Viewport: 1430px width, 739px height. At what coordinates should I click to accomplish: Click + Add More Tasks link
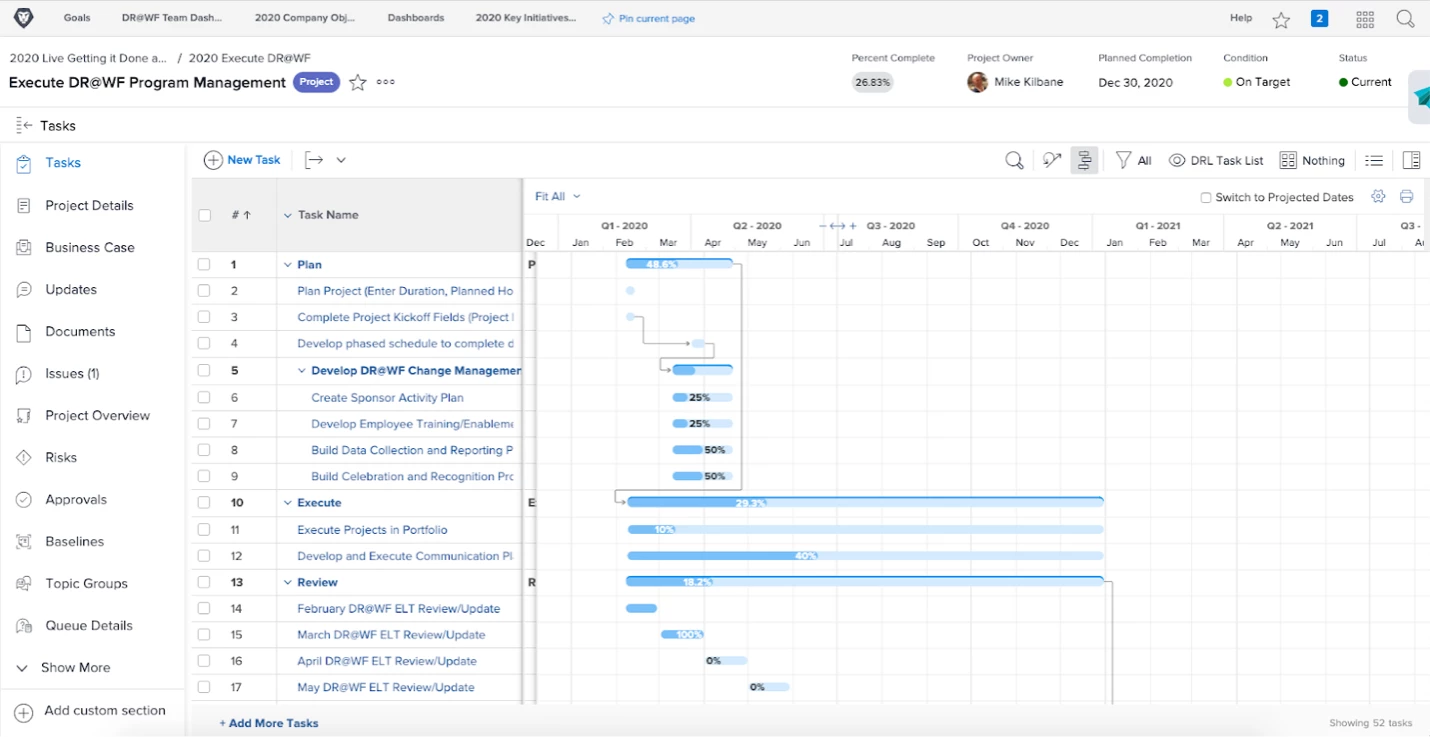click(x=269, y=723)
